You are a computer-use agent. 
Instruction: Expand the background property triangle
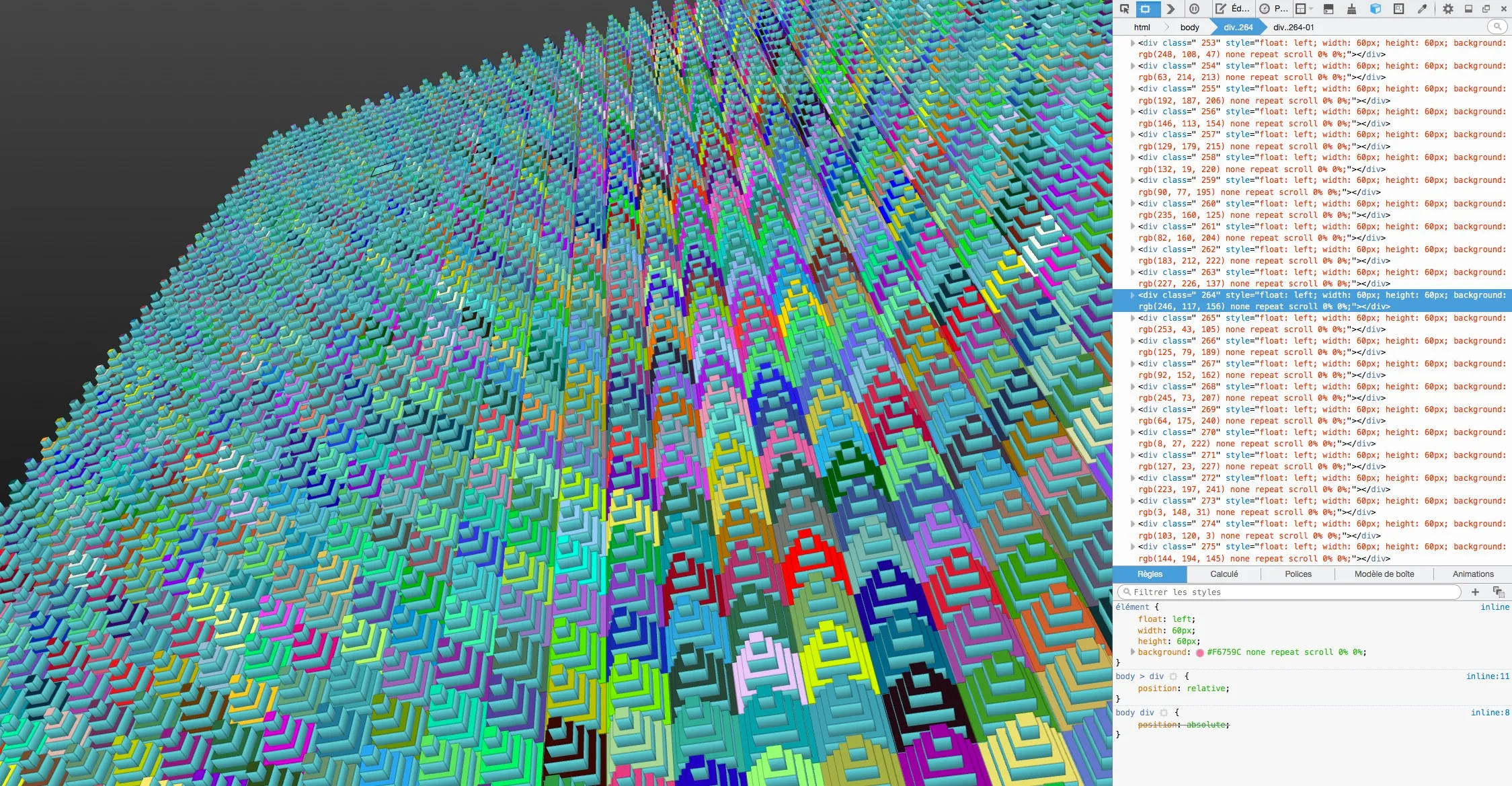tap(1133, 652)
